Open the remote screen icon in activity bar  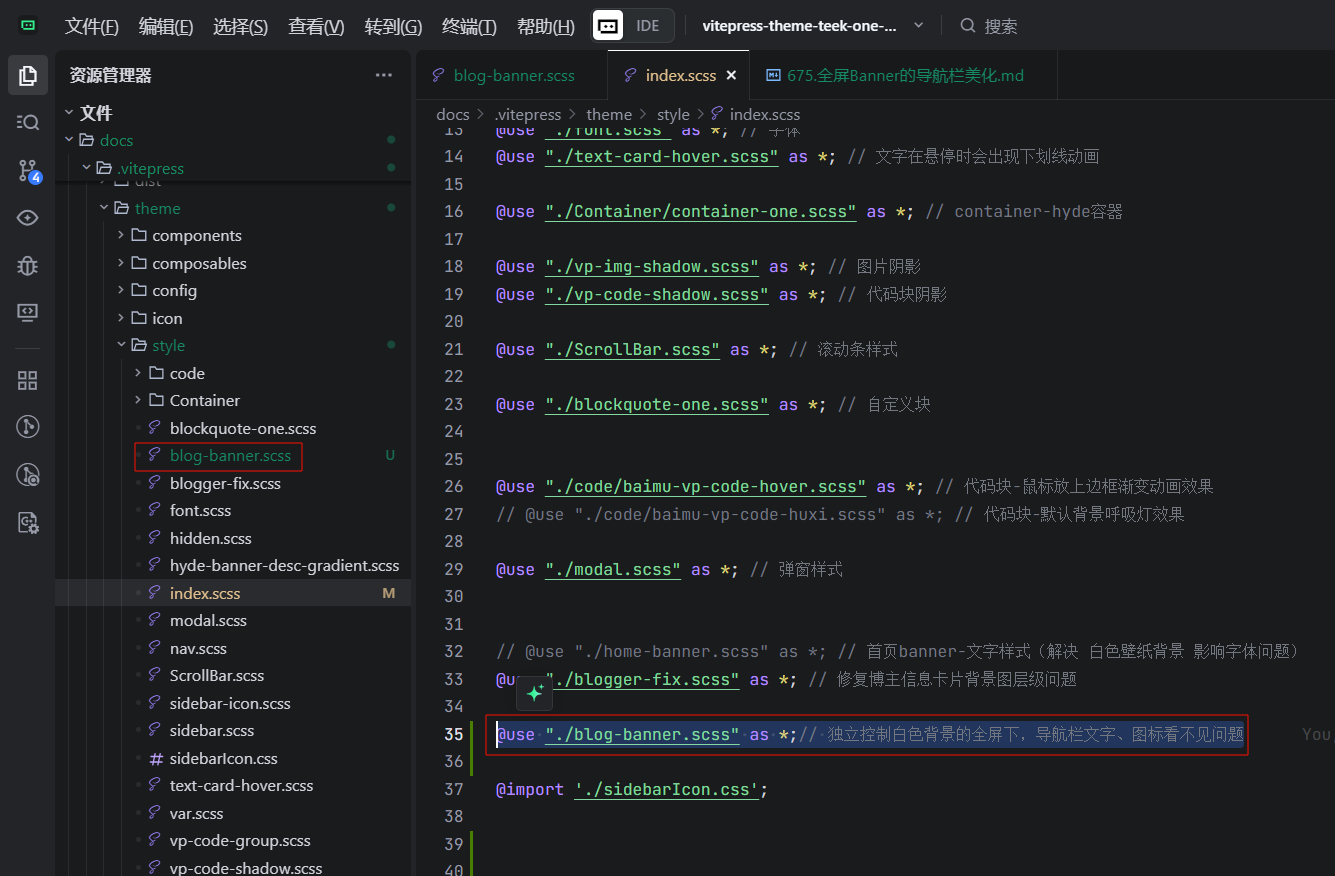(x=28, y=312)
